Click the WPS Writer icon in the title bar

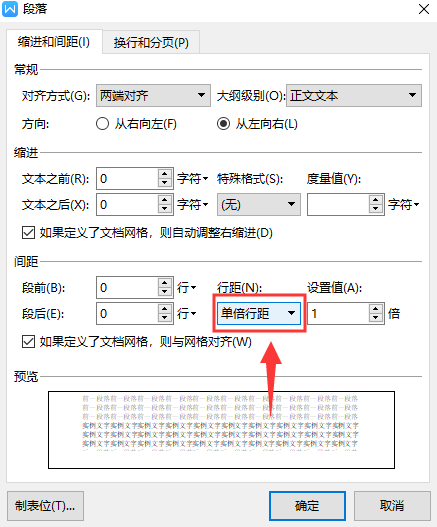(x=10, y=9)
